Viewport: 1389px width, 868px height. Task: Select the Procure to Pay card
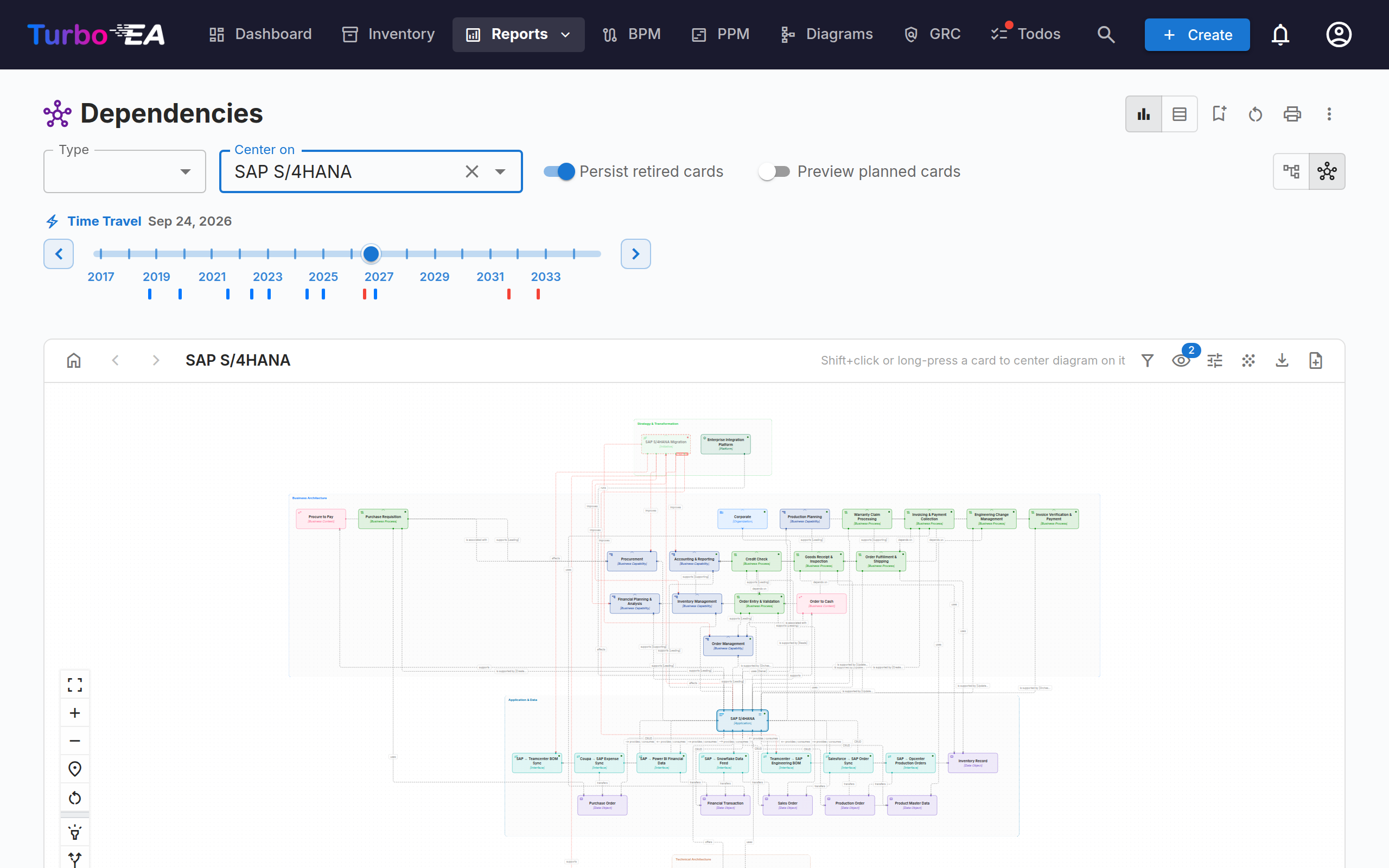pos(321,519)
